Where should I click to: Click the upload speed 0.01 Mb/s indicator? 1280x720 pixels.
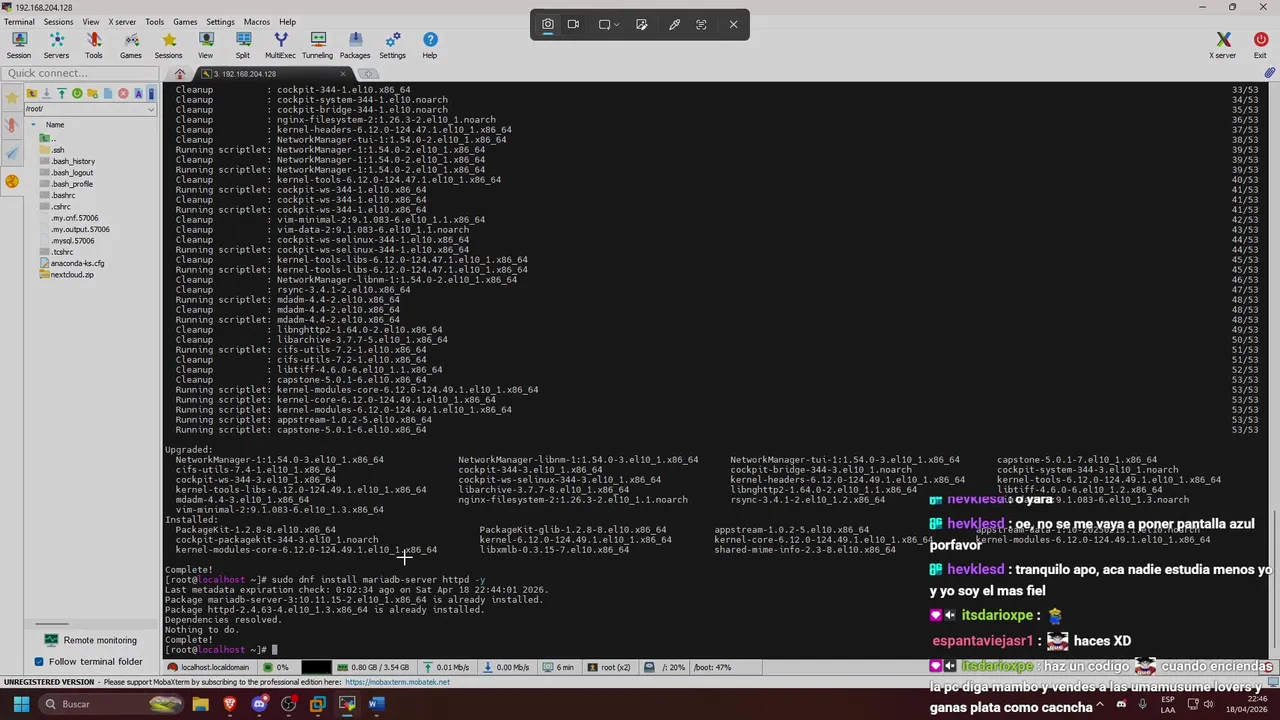click(447, 667)
